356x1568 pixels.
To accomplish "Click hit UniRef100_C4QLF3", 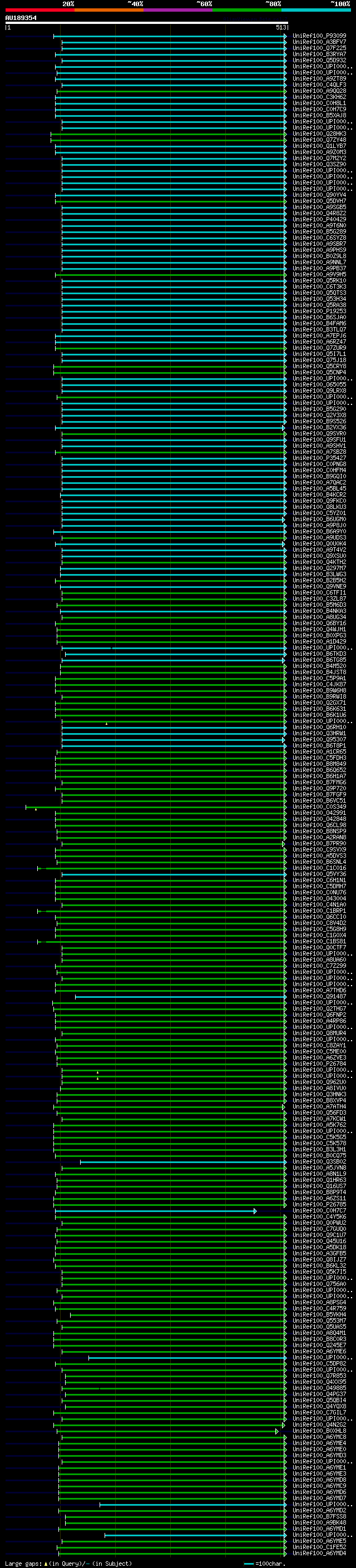I will pyautogui.click(x=319, y=85).
